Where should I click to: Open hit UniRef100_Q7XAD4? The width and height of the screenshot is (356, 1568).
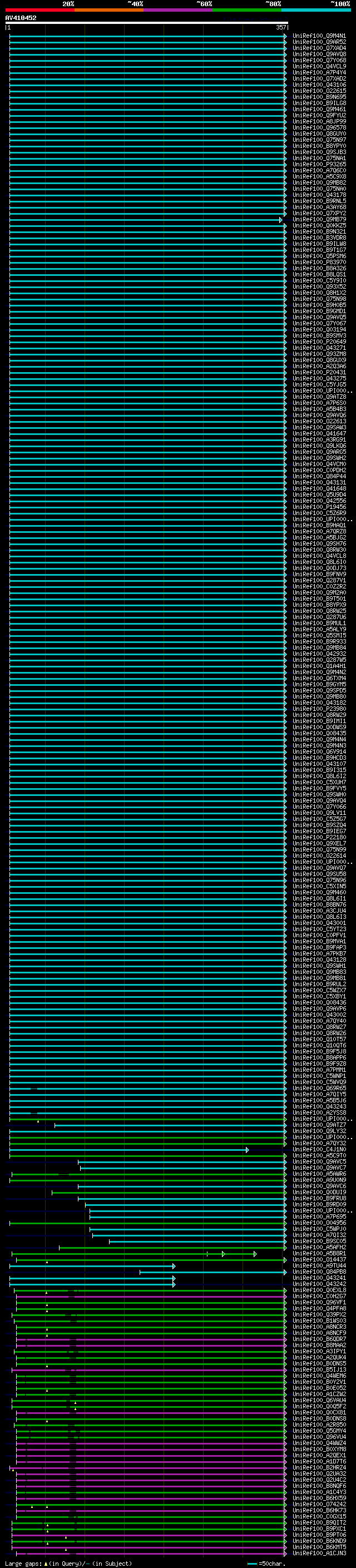click(x=319, y=48)
